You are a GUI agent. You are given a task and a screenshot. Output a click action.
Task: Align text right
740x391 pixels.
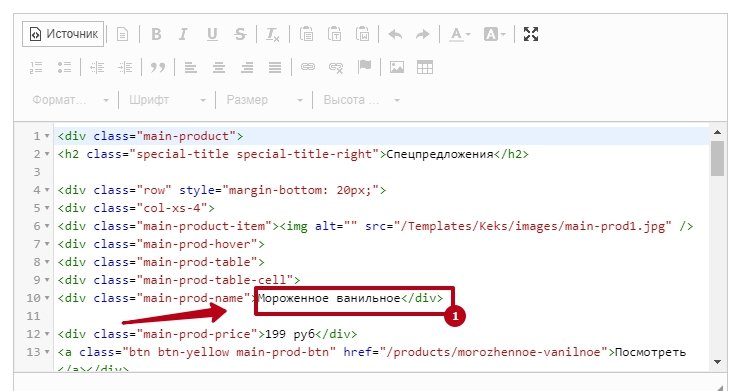(x=247, y=68)
